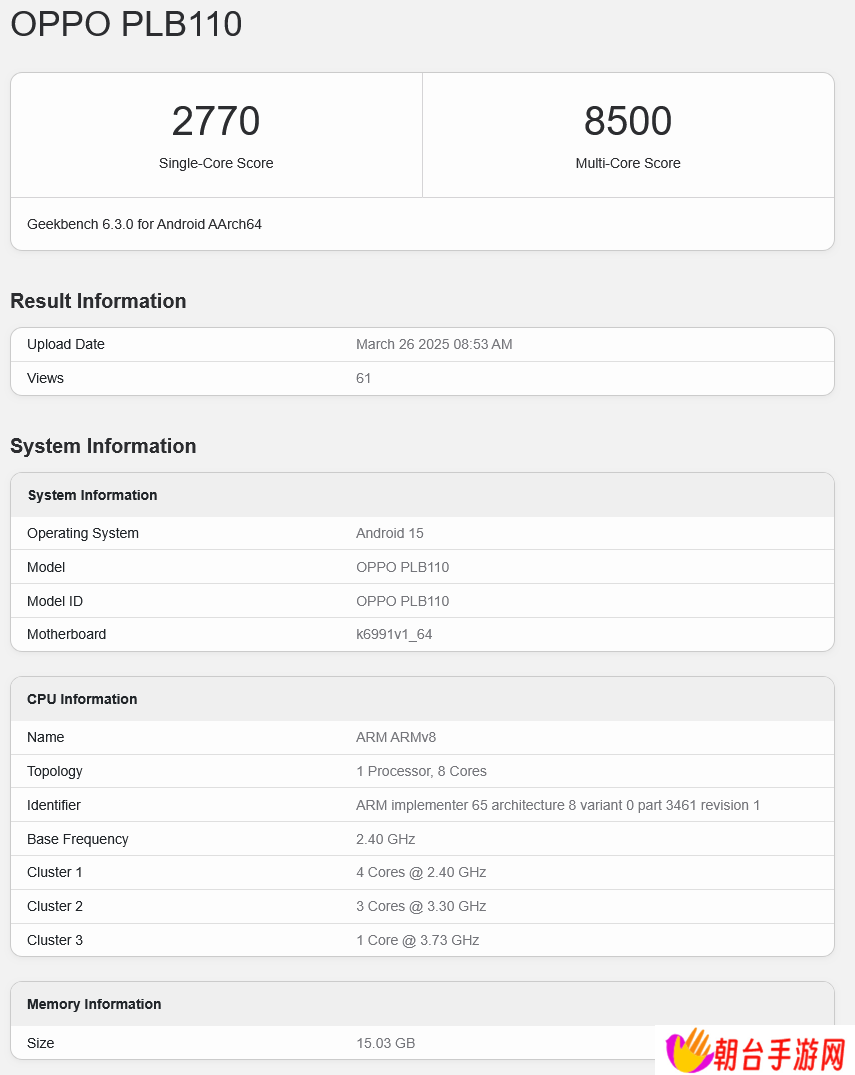This screenshot has width=855, height=1075.
Task: Select the OPPO PLB110 value in Model row
Action: tap(402, 567)
